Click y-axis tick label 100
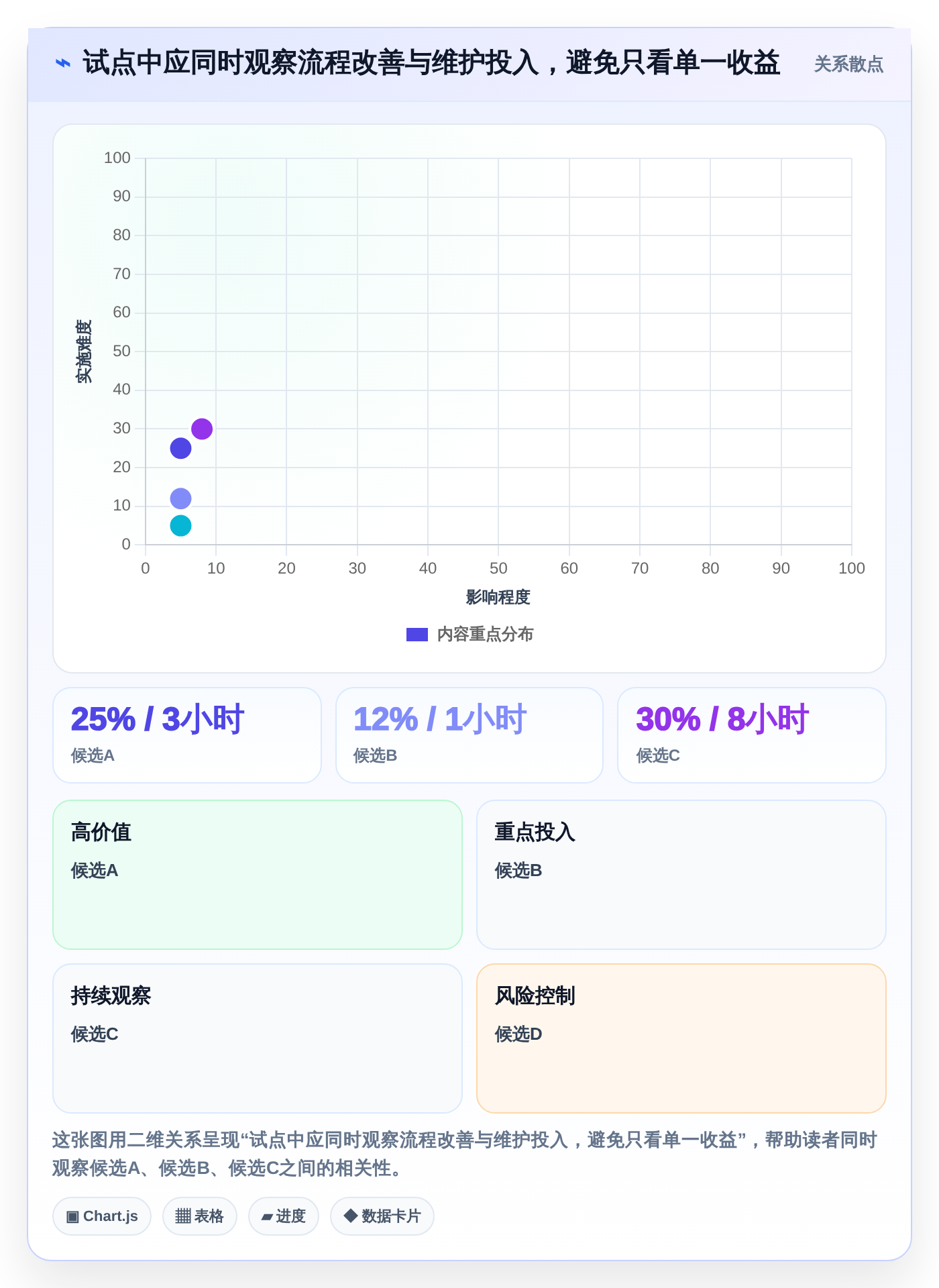The image size is (939, 1288). point(117,158)
